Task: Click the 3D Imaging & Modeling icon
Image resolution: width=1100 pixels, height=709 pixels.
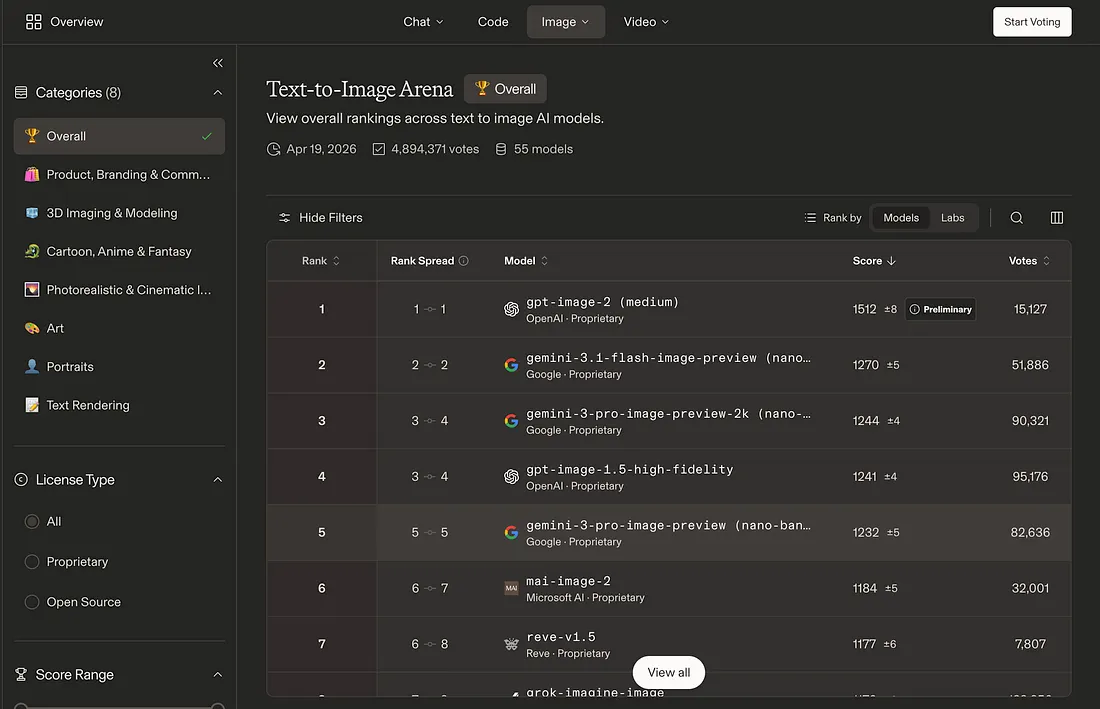Action: tap(32, 213)
